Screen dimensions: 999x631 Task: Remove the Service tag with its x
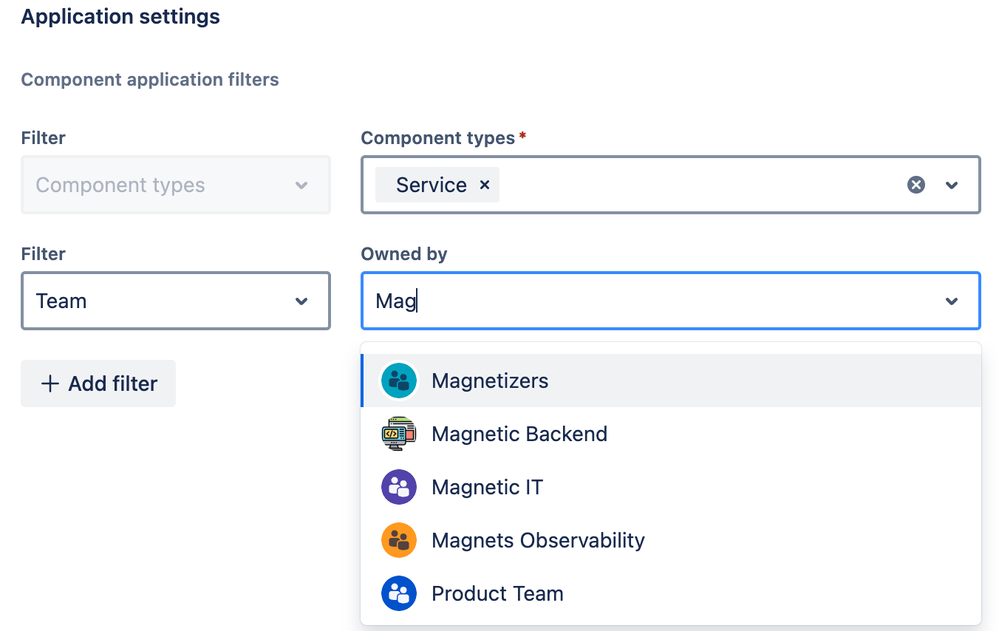[x=485, y=185]
